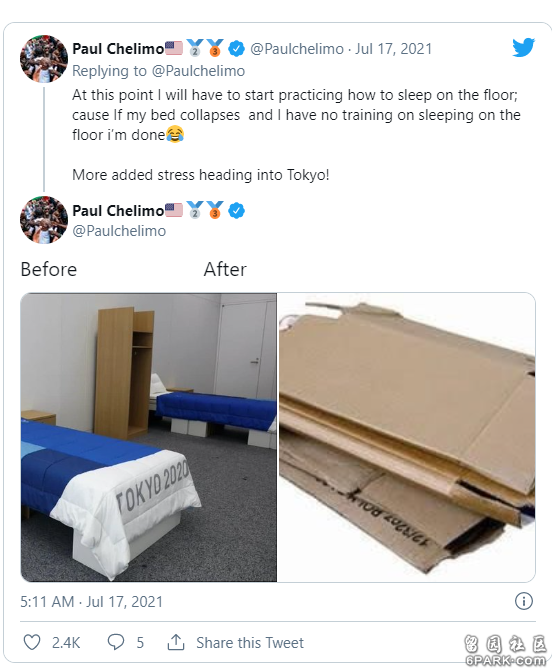Click the 6PARK.com watermark logo
This screenshot has height=668, width=552.
coord(506,650)
